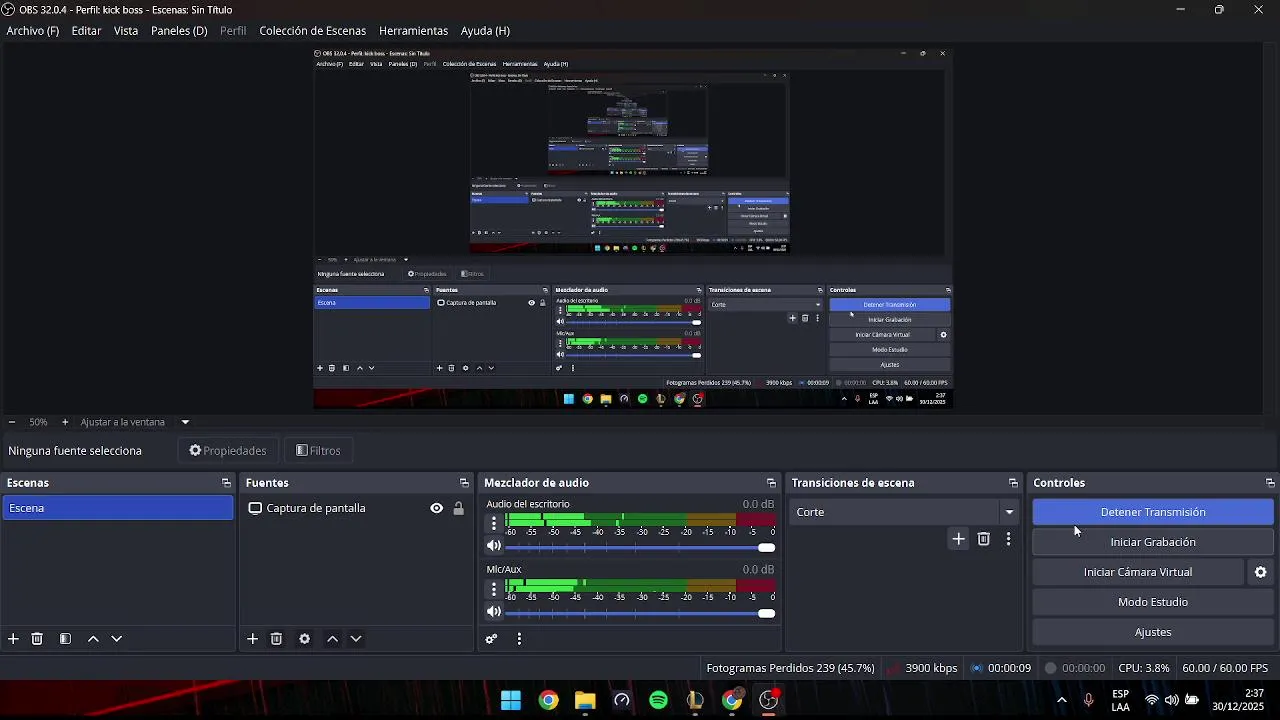
Task: Open virtual camera settings gear
Action: pos(1261,572)
